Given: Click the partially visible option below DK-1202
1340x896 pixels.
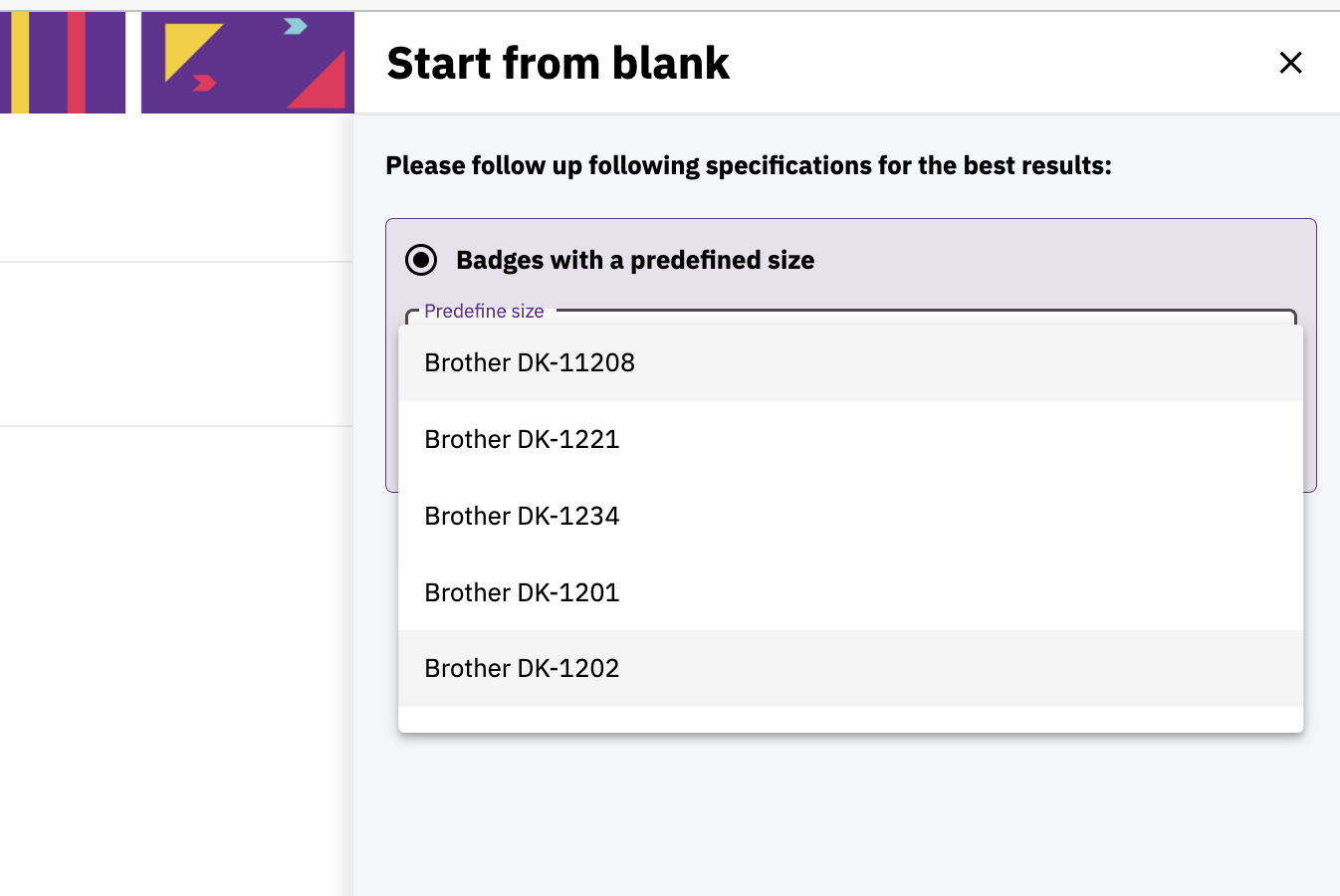Looking at the screenshot, I should 850,720.
